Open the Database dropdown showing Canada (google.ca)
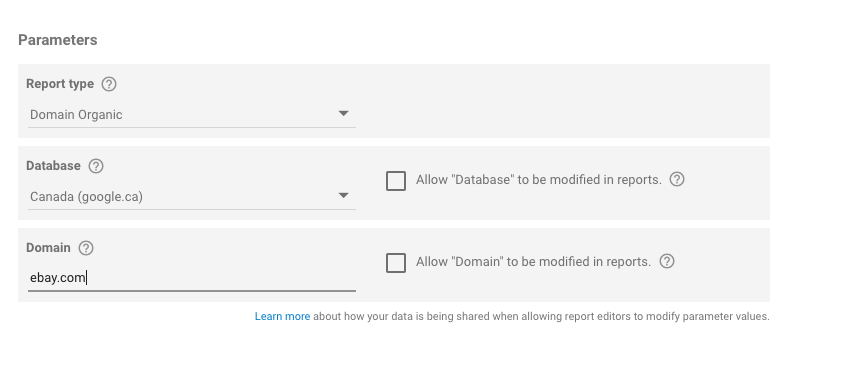The image size is (843, 382). click(191, 197)
